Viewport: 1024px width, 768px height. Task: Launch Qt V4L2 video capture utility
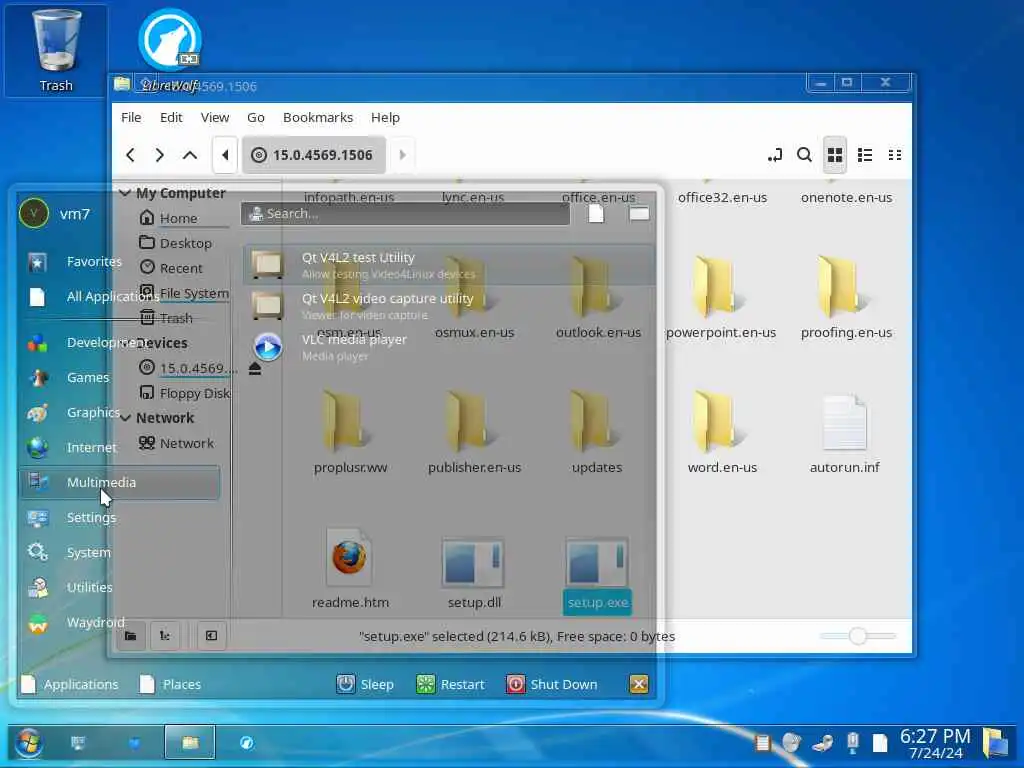449,306
